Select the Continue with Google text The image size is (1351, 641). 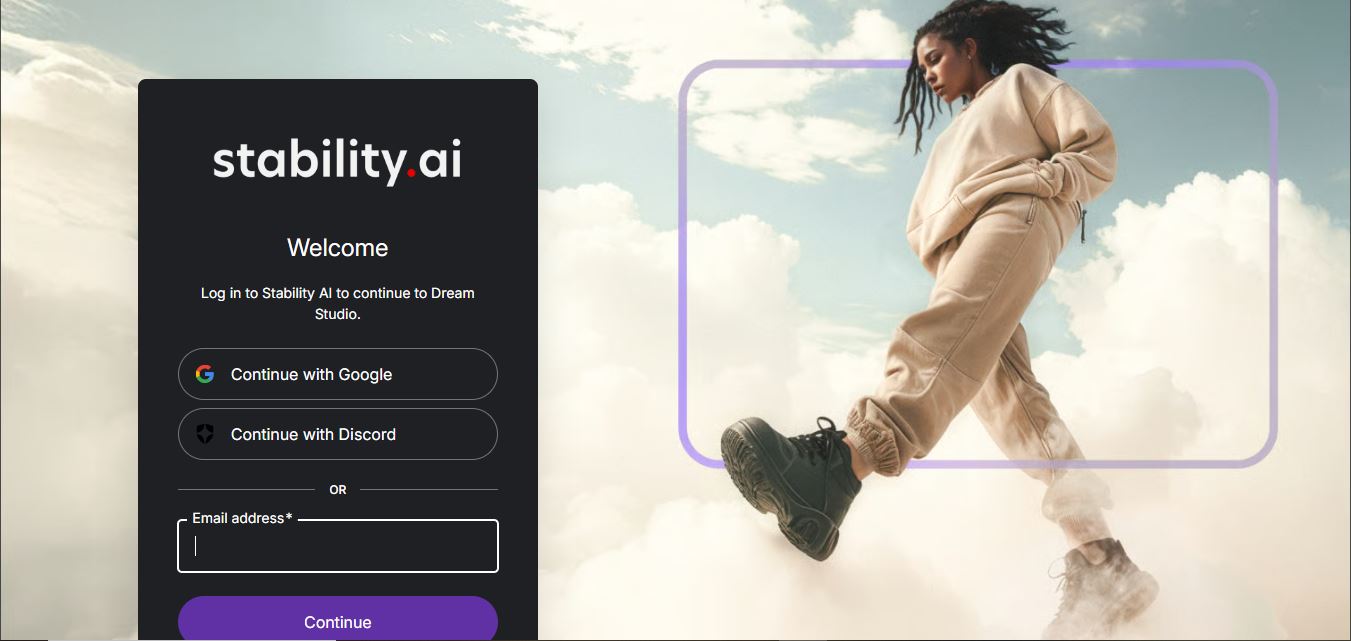pyautogui.click(x=311, y=374)
